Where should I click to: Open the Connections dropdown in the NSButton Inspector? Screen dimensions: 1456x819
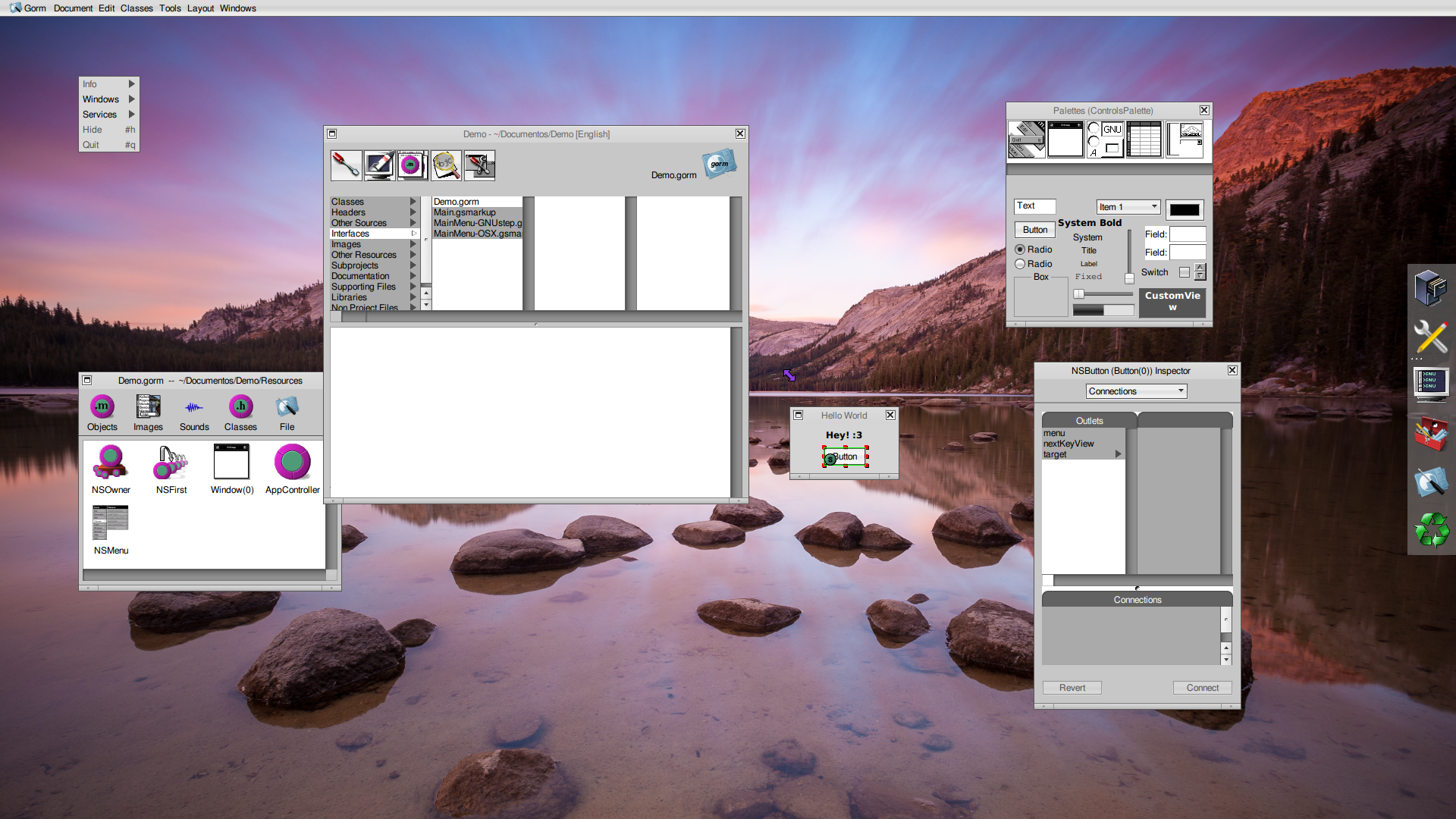coord(1135,391)
